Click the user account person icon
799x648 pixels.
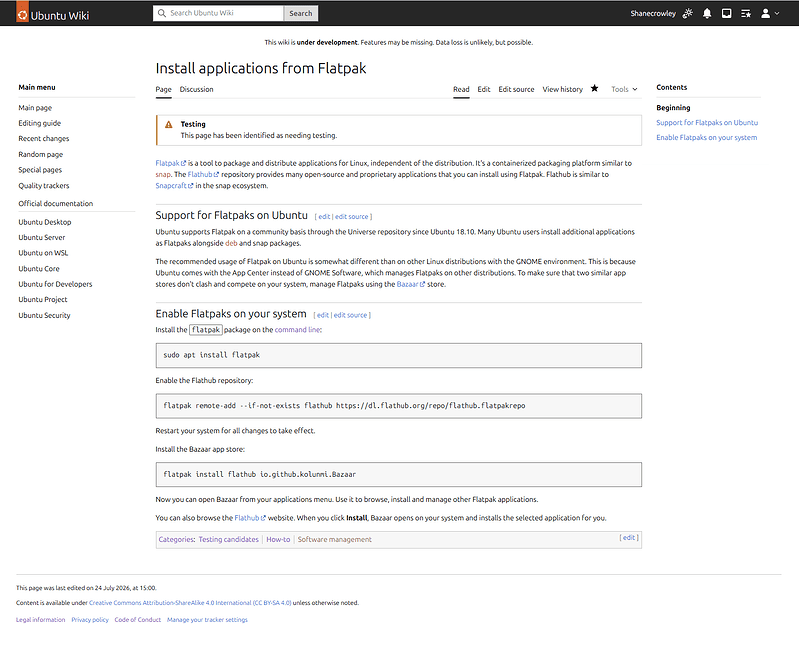click(x=765, y=14)
